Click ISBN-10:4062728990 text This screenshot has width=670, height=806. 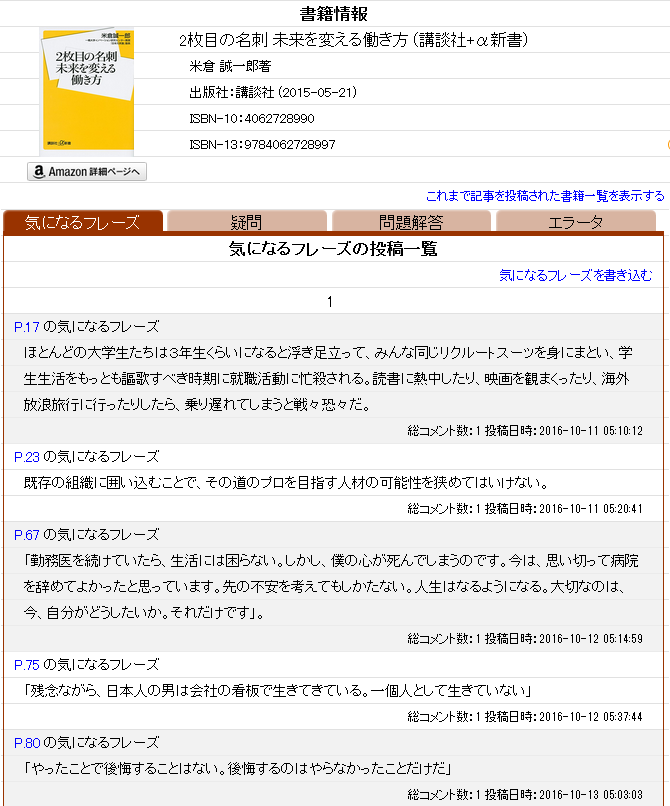click(x=252, y=119)
